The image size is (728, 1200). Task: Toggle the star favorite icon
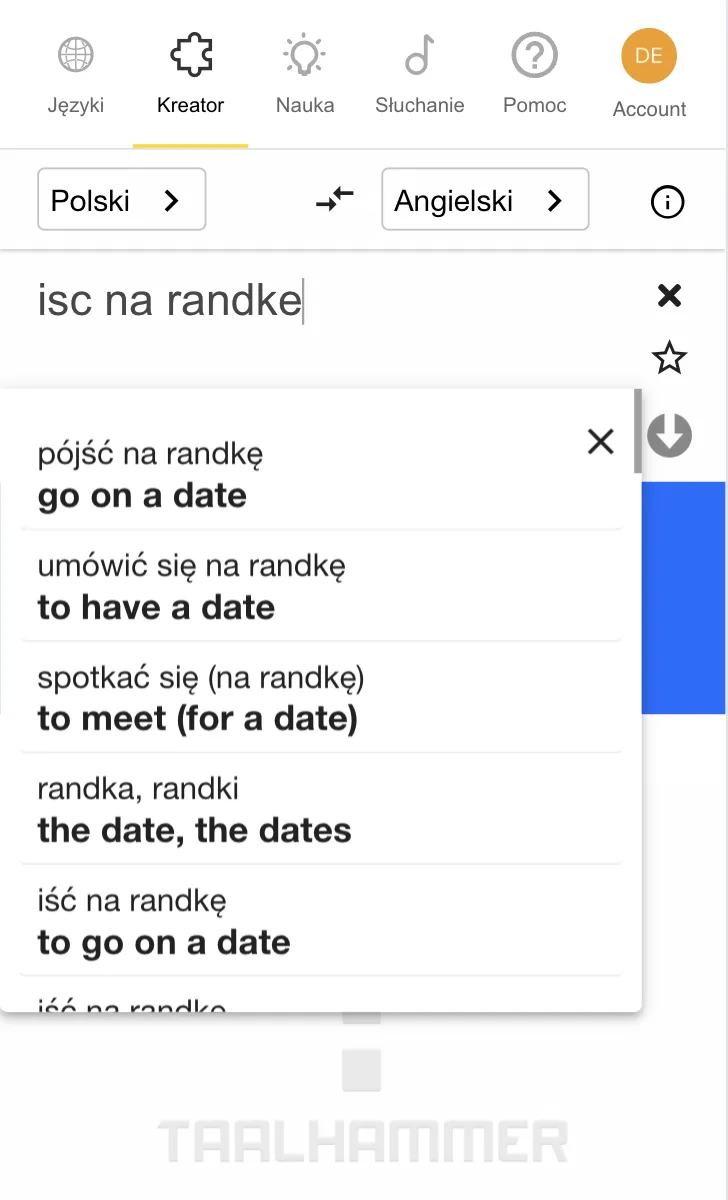[x=669, y=357]
